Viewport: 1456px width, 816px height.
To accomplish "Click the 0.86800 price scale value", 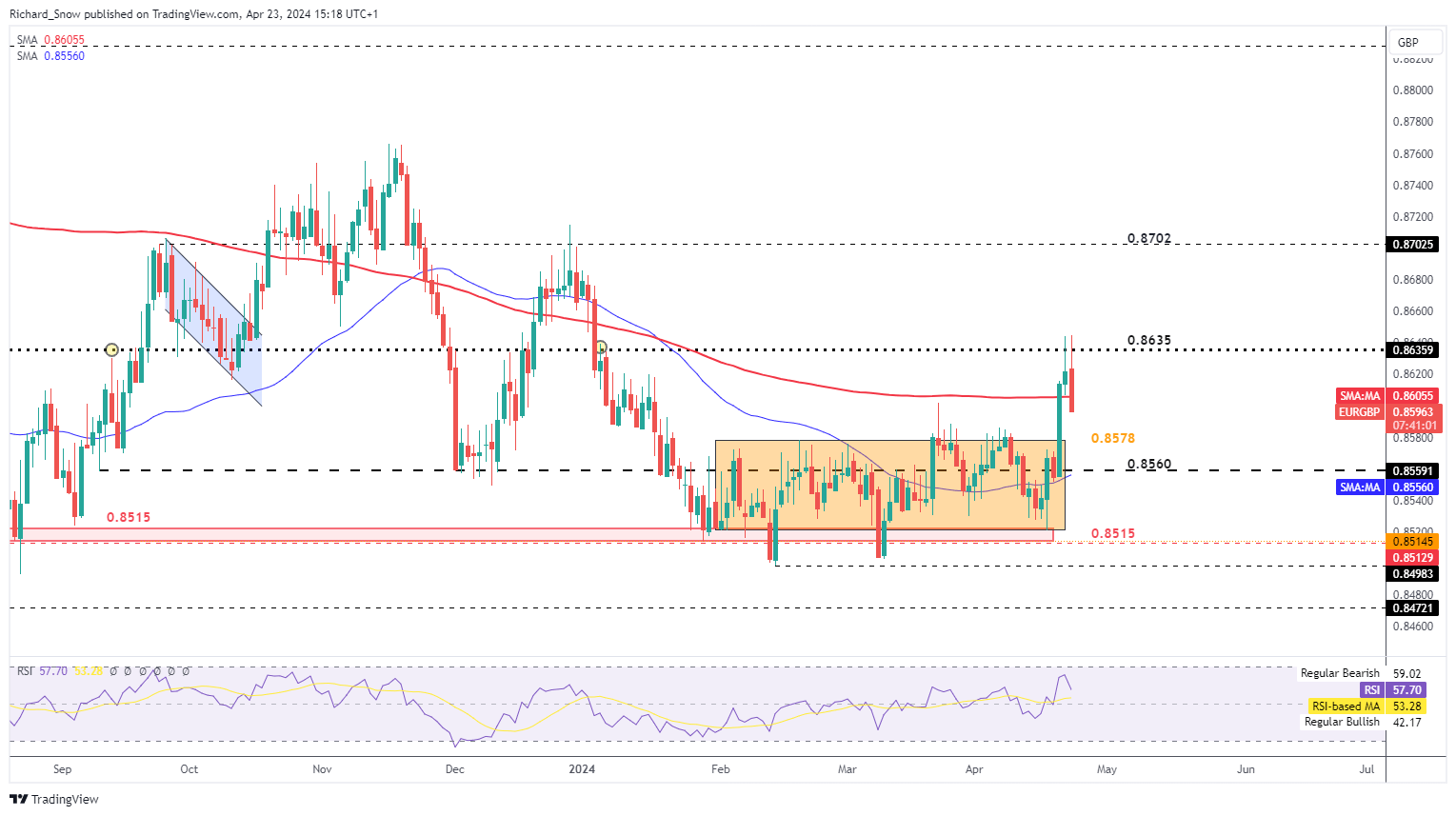I will coord(1413,280).
